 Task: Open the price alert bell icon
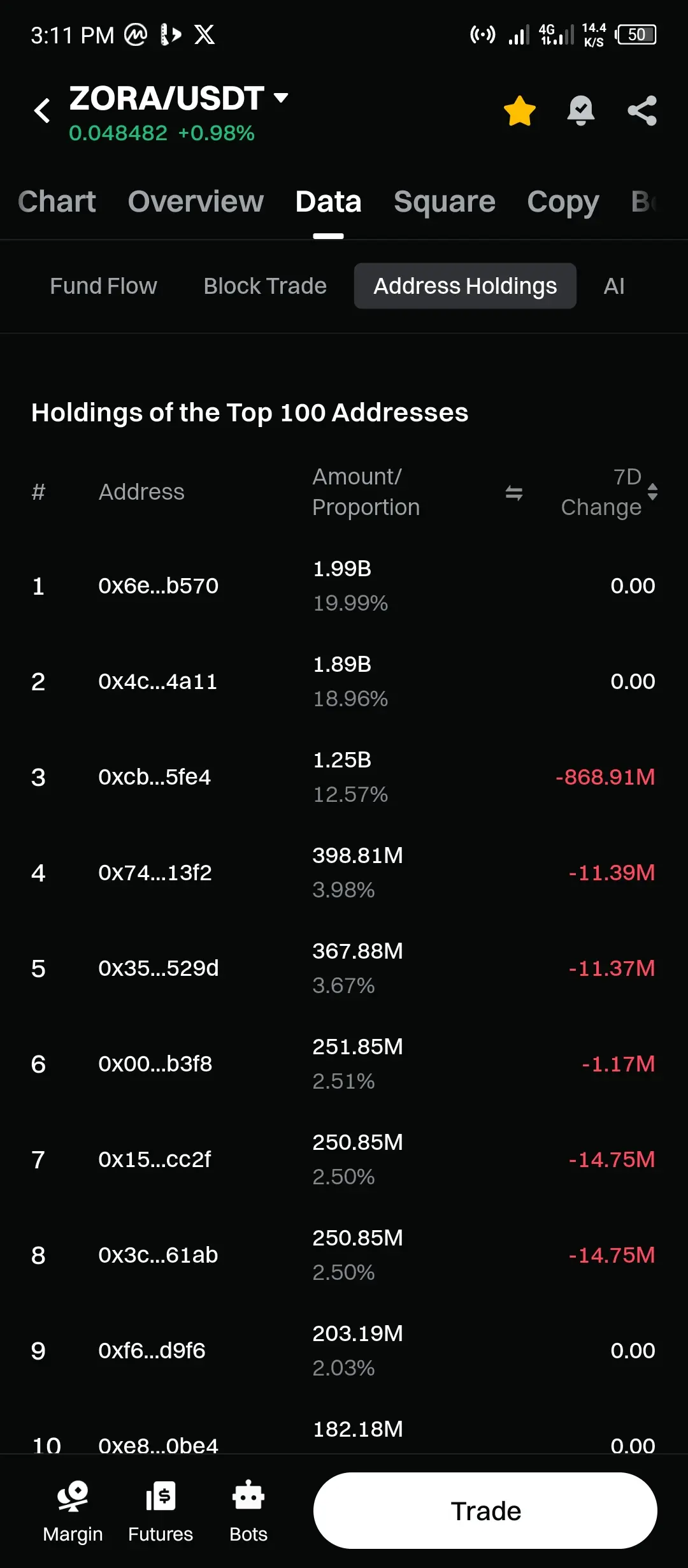tap(580, 111)
